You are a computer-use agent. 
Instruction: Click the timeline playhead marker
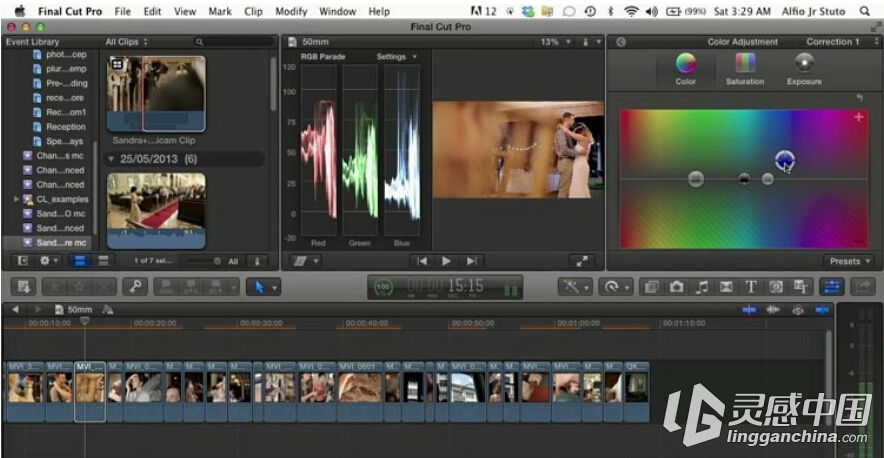(85, 320)
